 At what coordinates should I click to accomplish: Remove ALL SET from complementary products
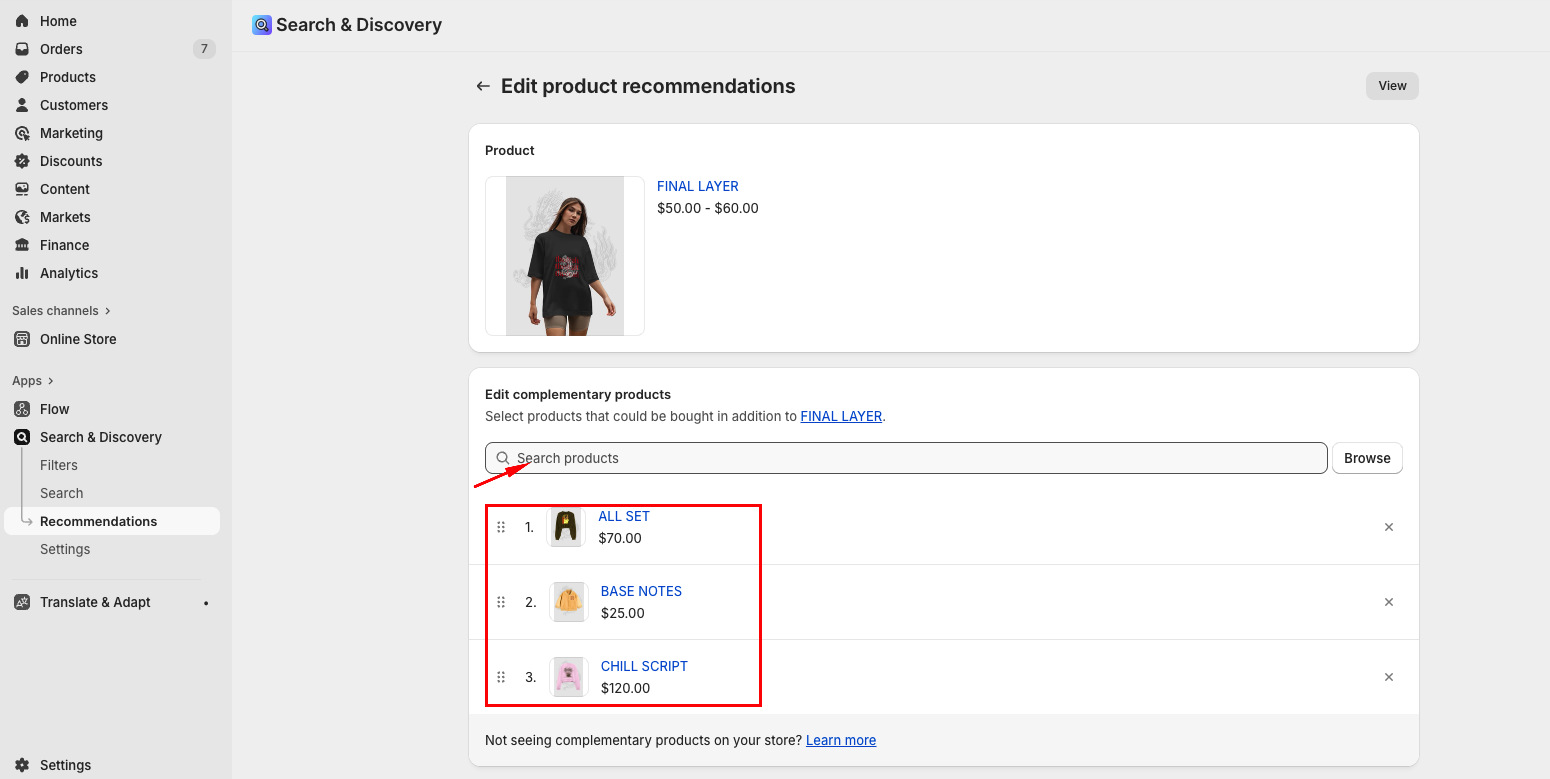point(1389,527)
